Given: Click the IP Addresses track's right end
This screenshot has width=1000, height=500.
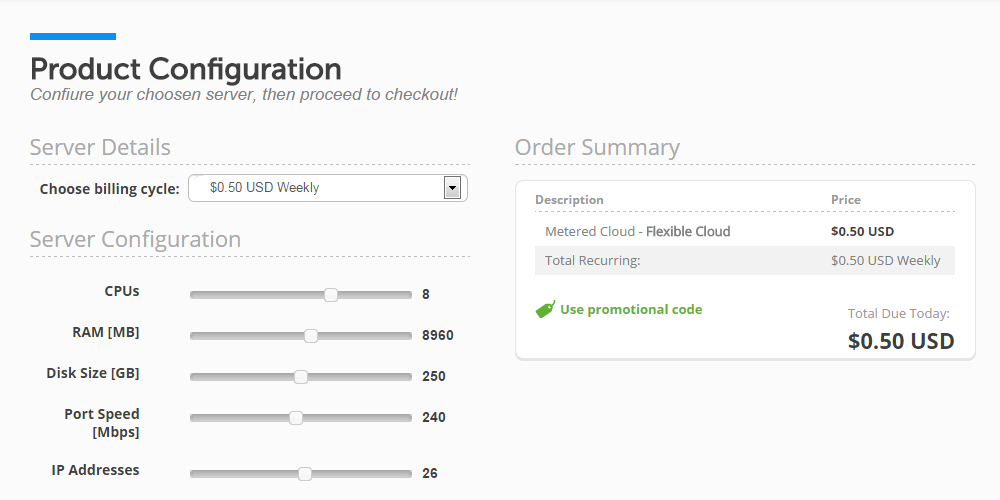Looking at the screenshot, I should pyautogui.click(x=408, y=474).
